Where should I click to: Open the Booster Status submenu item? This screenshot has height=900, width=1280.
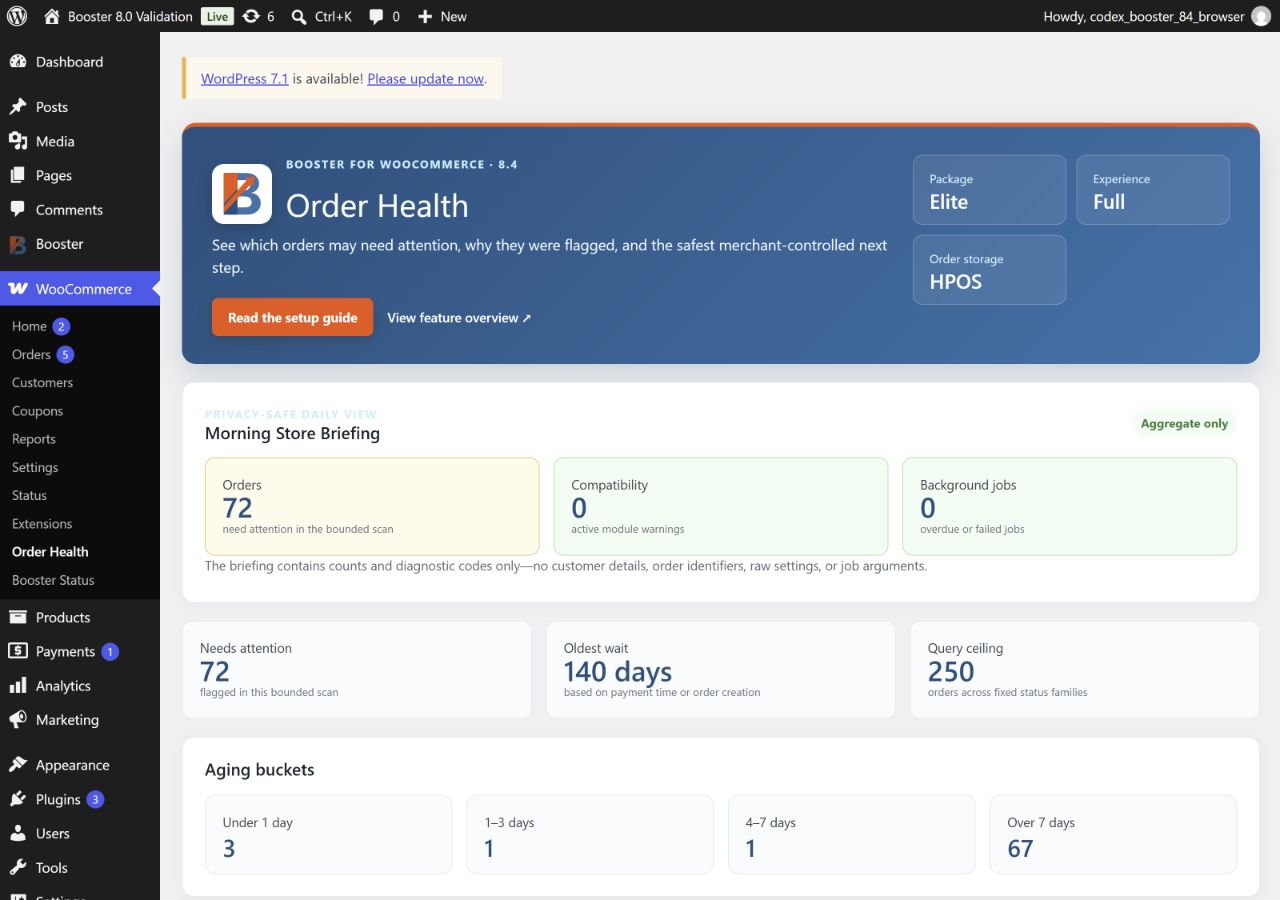[53, 580]
